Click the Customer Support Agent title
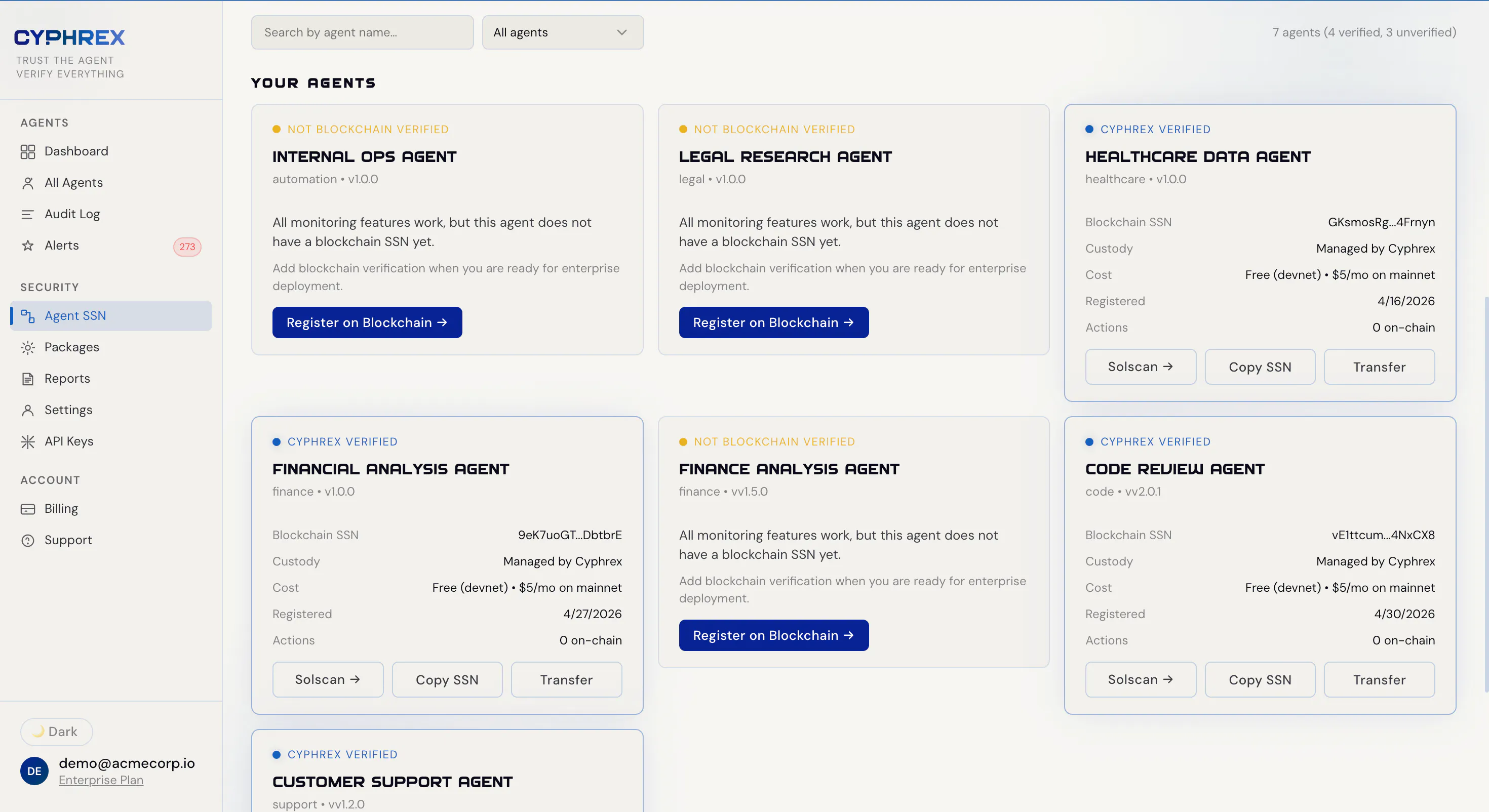 pyautogui.click(x=393, y=782)
